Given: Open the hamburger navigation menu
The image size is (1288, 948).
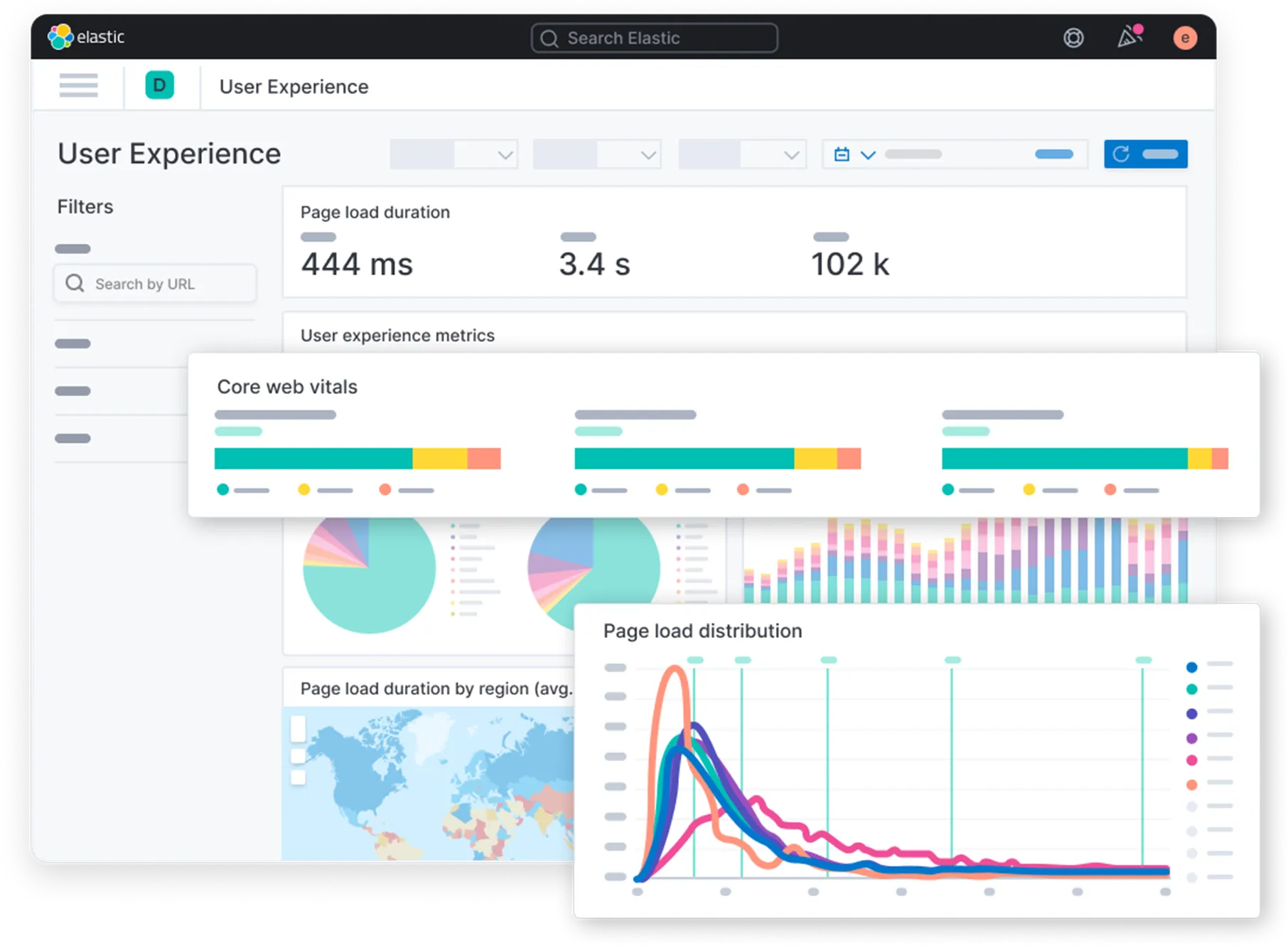Looking at the screenshot, I should tap(78, 85).
